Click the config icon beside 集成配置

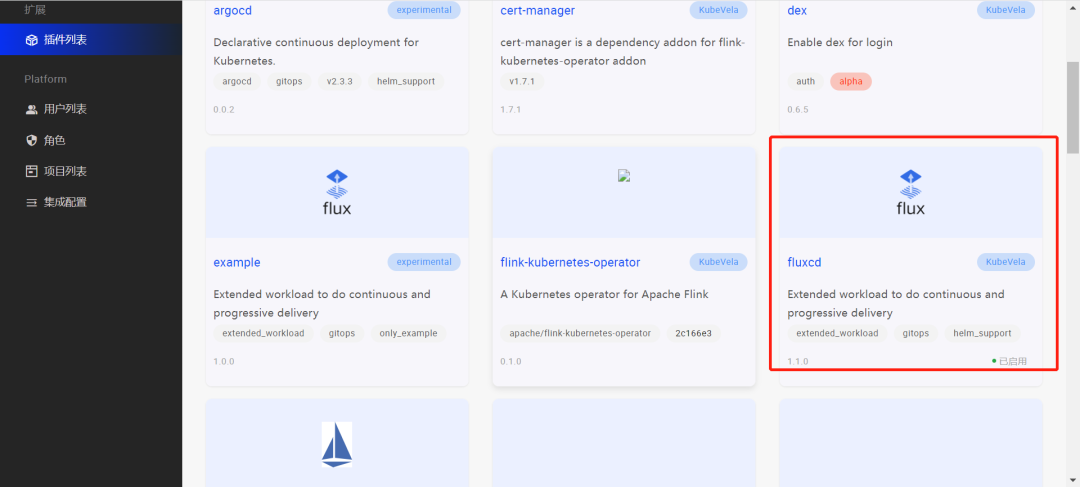coord(31,203)
